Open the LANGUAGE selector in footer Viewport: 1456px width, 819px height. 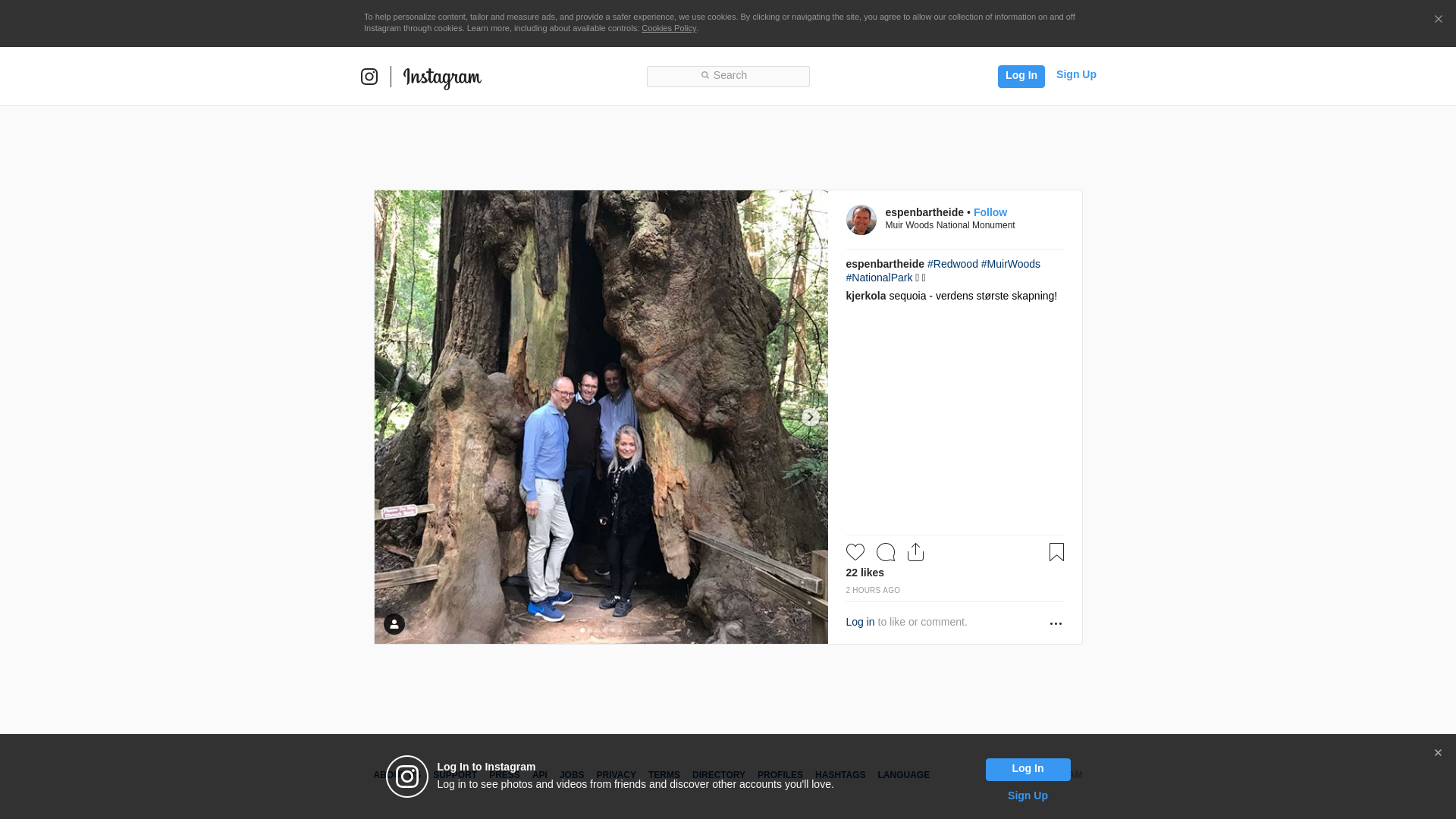(x=904, y=775)
